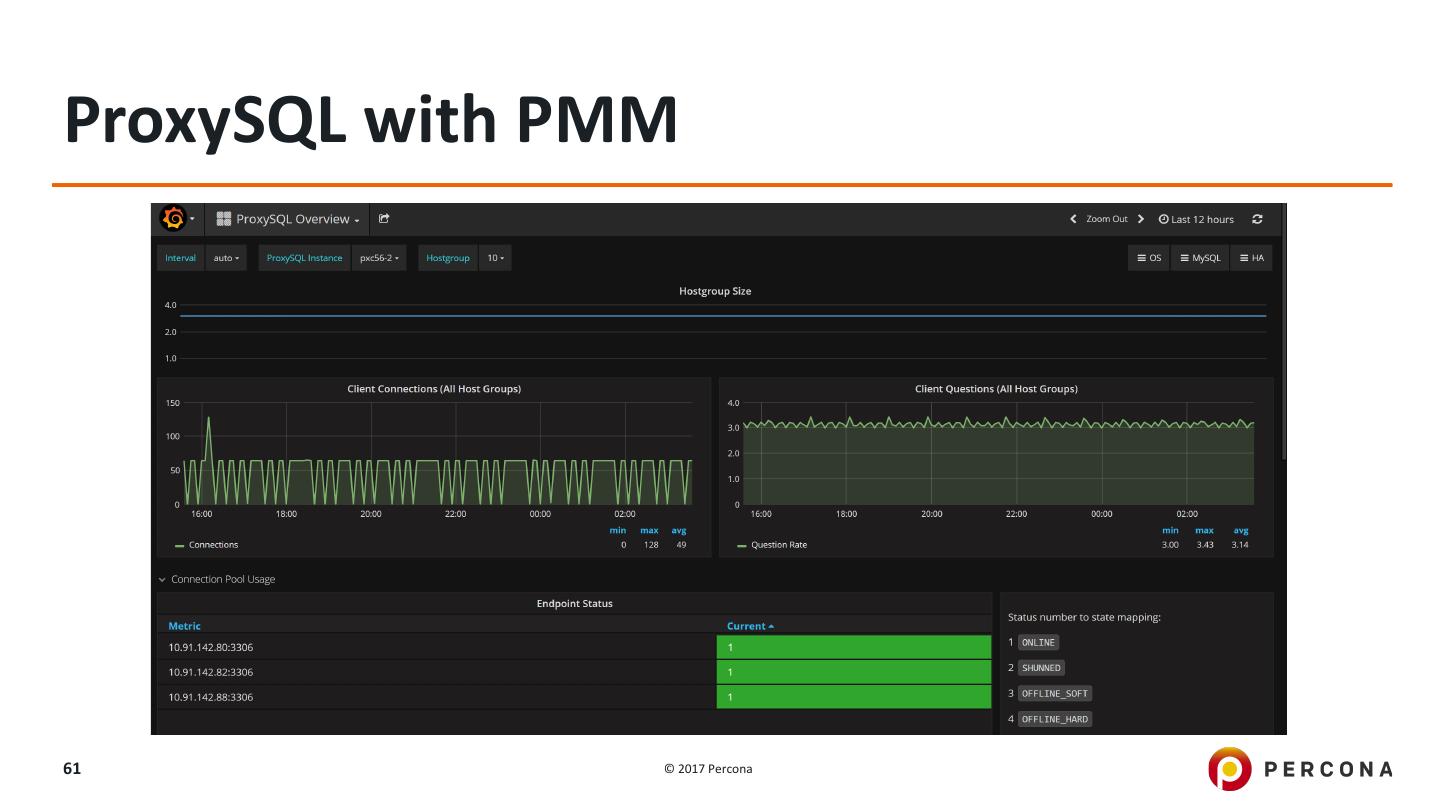Toggle the Question Rate series legend label
Image resolution: width=1440 pixels, height=810 pixels.
pyautogui.click(x=779, y=545)
